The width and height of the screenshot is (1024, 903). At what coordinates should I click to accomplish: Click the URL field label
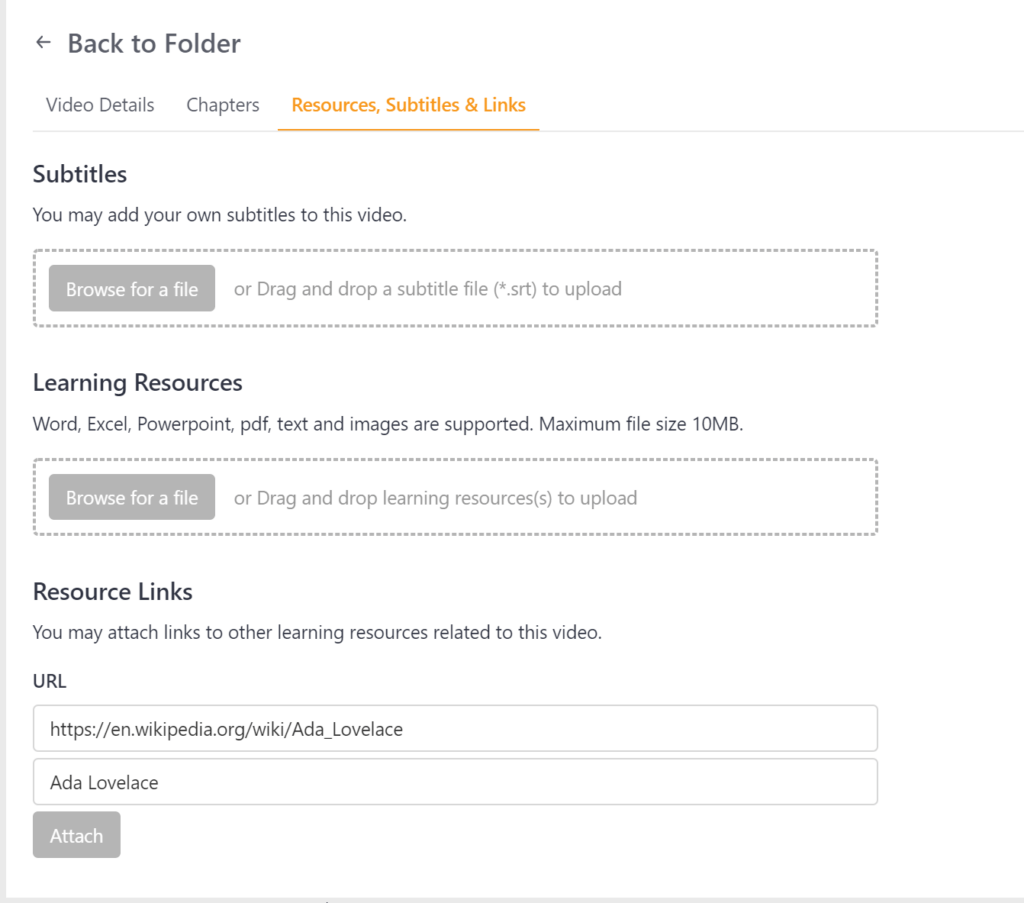click(x=49, y=682)
